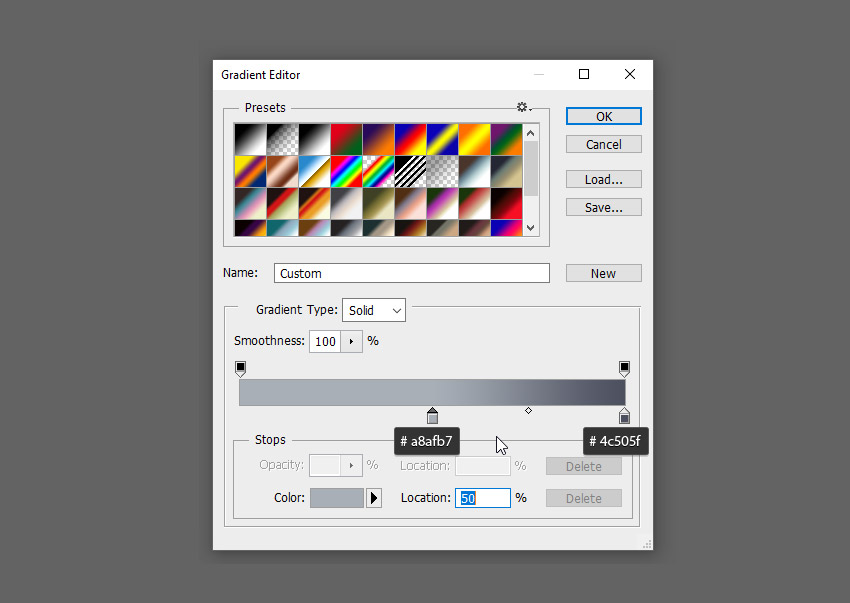Select the copper gradient preset
The height and width of the screenshot is (603, 850).
[x=282, y=171]
